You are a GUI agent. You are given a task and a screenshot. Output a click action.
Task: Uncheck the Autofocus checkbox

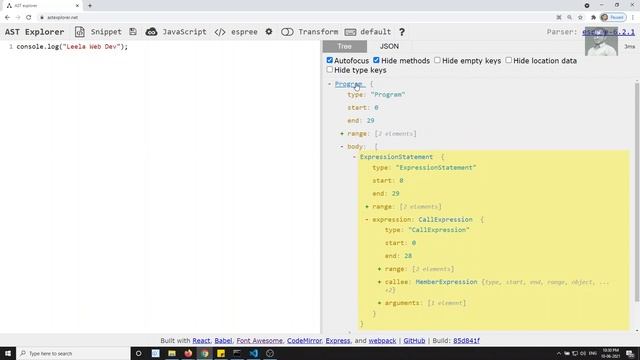click(x=329, y=60)
